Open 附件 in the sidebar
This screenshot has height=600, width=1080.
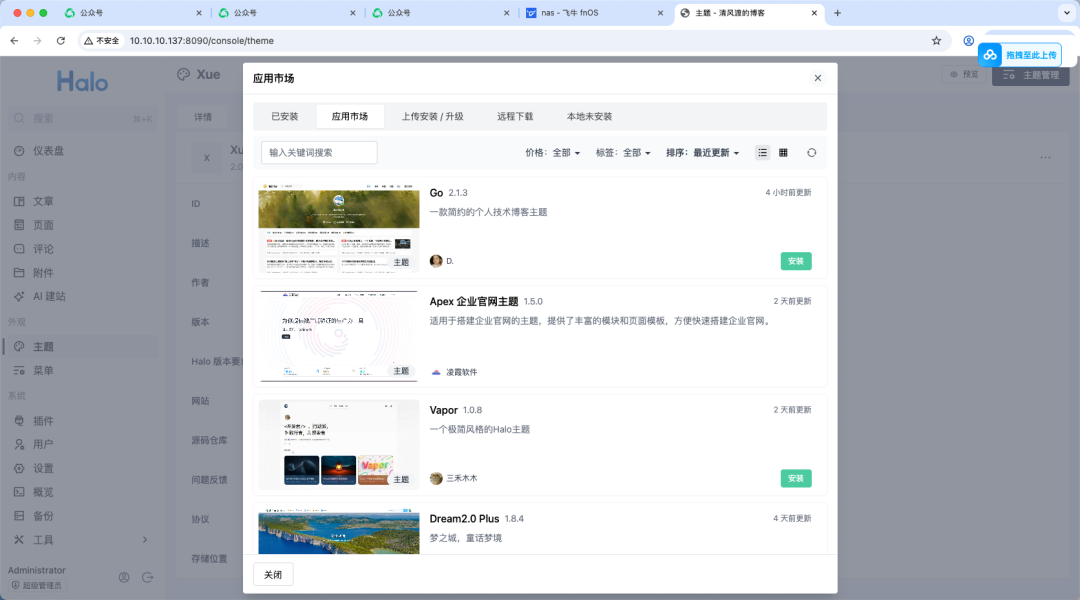[81, 273]
